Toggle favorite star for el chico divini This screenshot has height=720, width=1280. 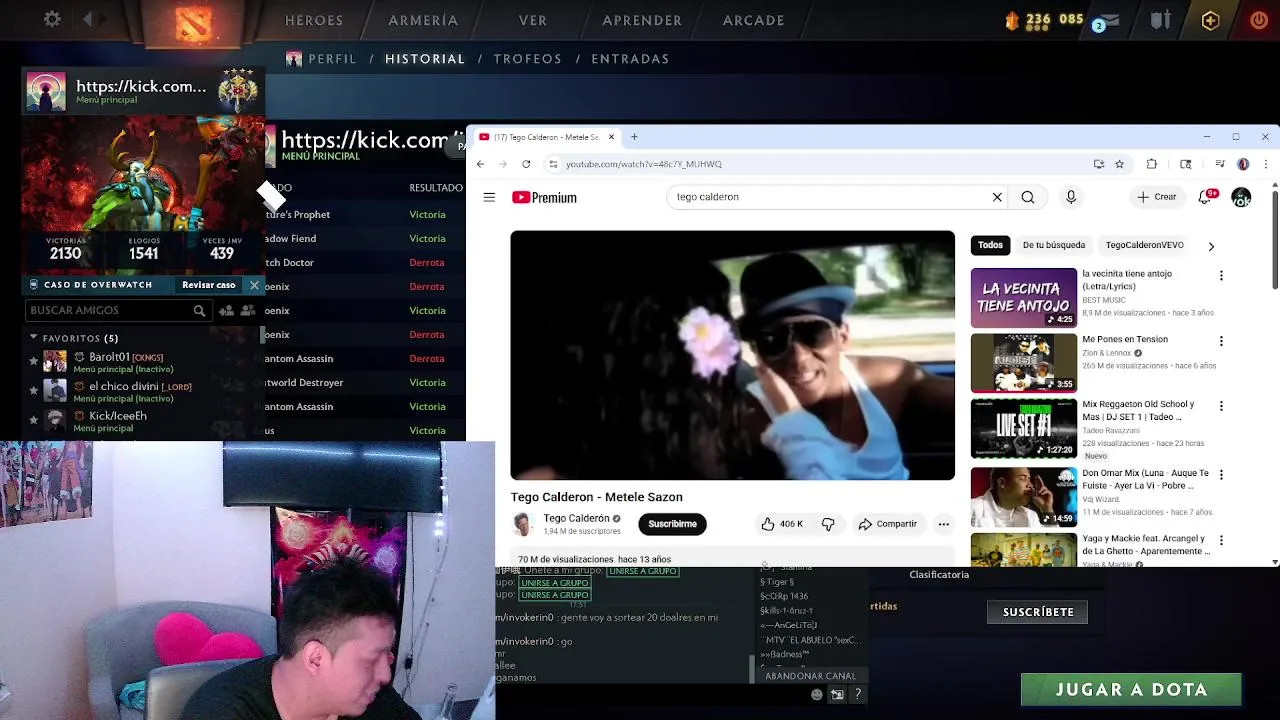pyautogui.click(x=33, y=391)
